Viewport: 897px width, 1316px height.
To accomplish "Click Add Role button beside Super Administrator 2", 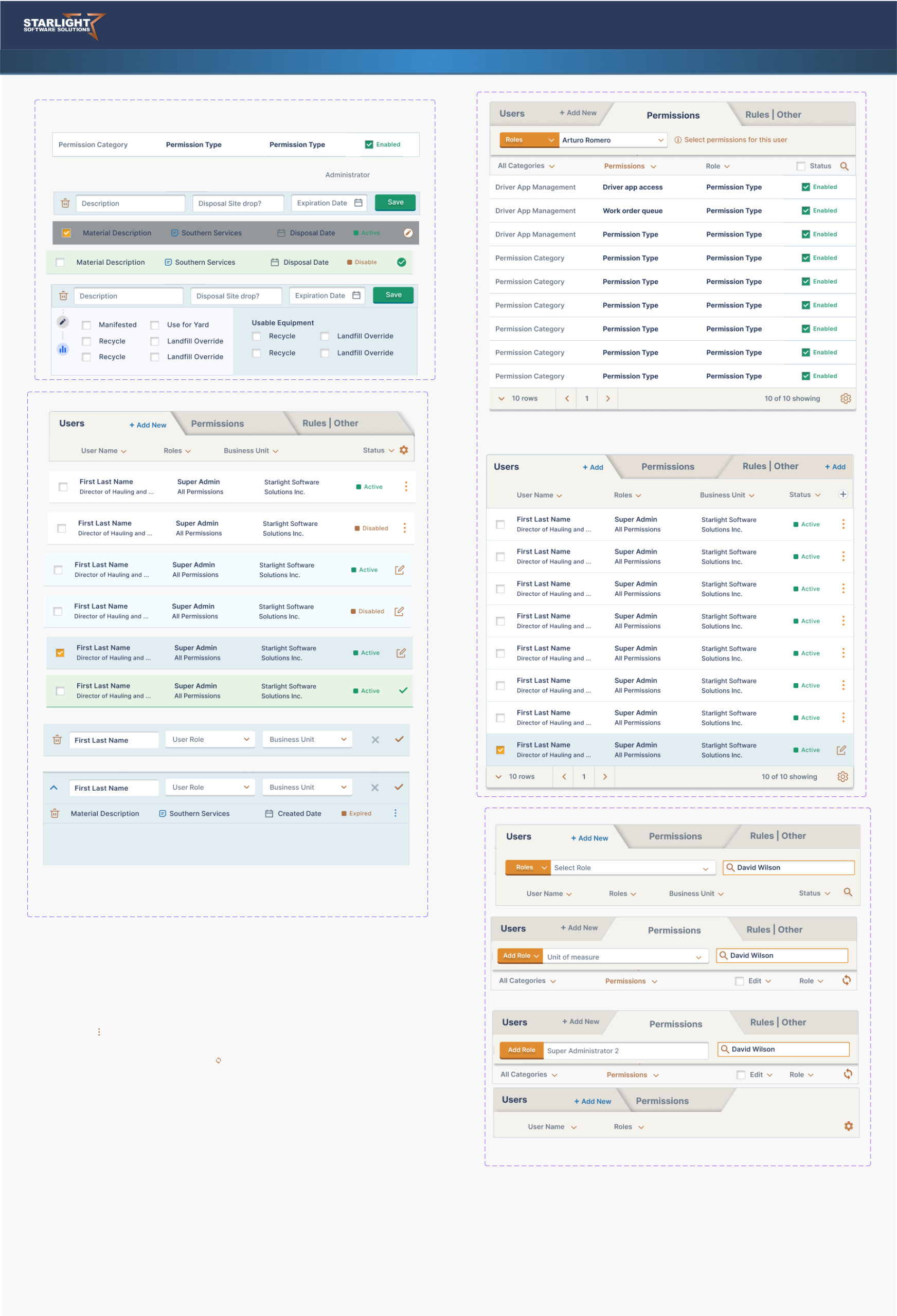I will (x=521, y=1050).
